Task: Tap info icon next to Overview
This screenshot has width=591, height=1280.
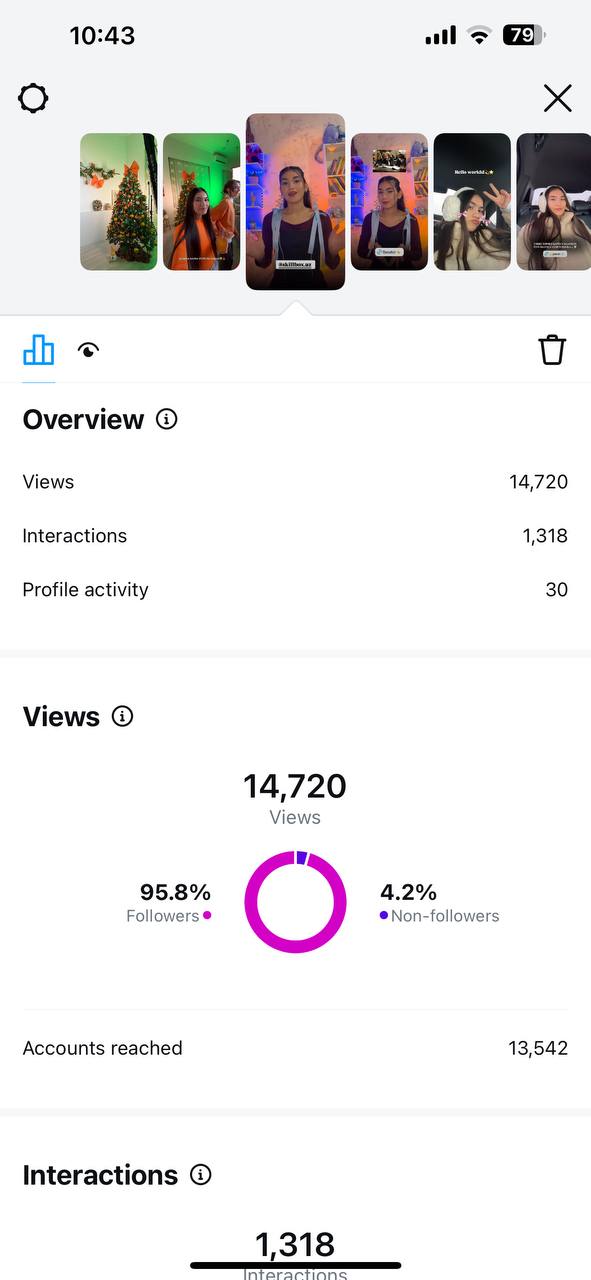Action: (167, 419)
